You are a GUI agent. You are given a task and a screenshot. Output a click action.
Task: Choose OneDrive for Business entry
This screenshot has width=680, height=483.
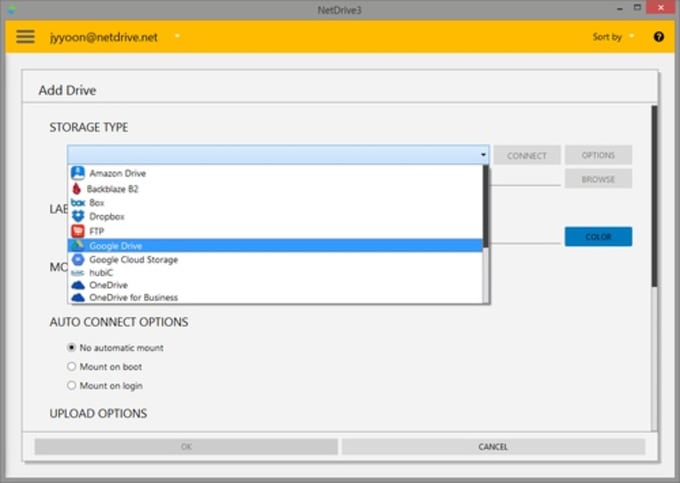[x=275, y=297]
